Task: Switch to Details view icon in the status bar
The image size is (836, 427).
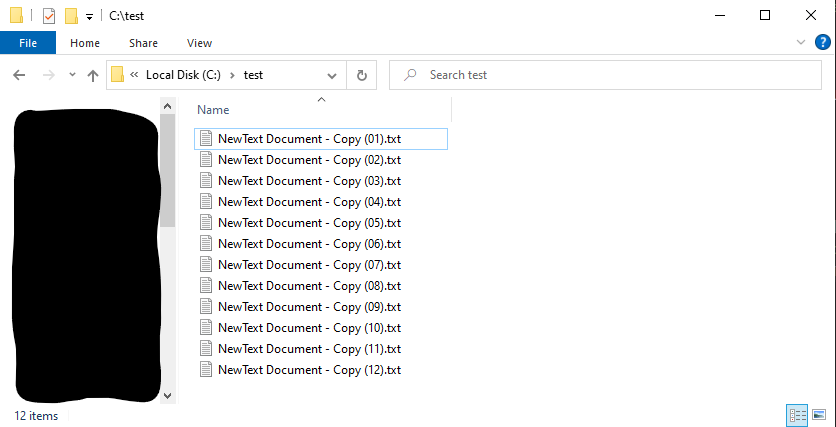Action: (x=798, y=415)
